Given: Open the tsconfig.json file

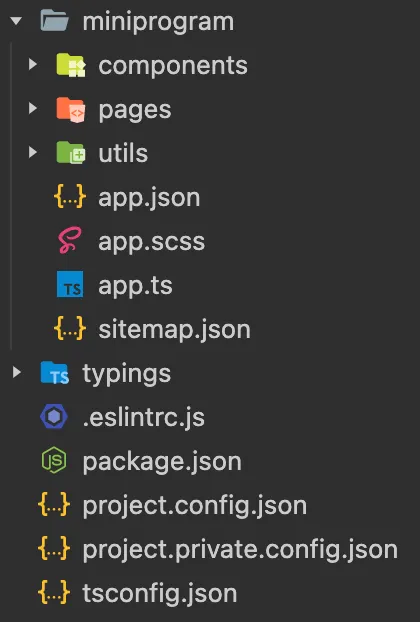Looking at the screenshot, I should 160,593.
